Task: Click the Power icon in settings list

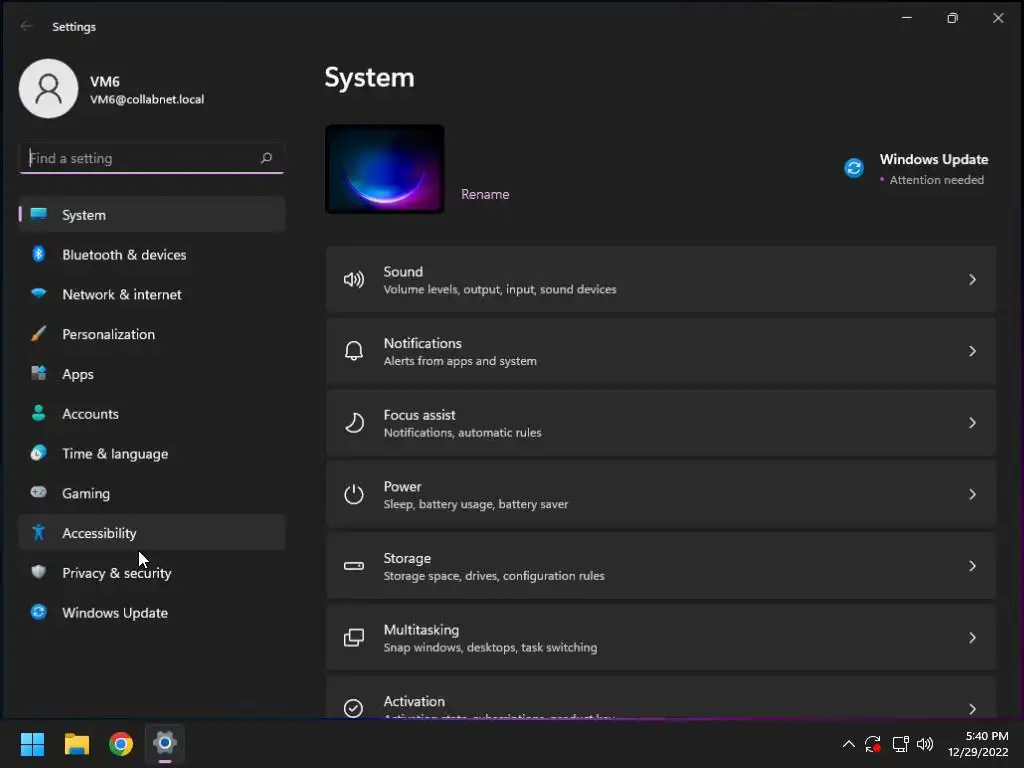Action: pyautogui.click(x=354, y=494)
